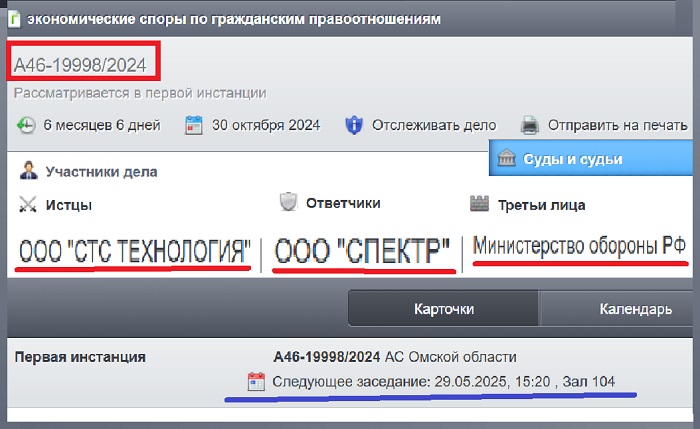This screenshot has width=700, height=429.
Task: Click the court name АС Омской области
Action: pos(450,357)
